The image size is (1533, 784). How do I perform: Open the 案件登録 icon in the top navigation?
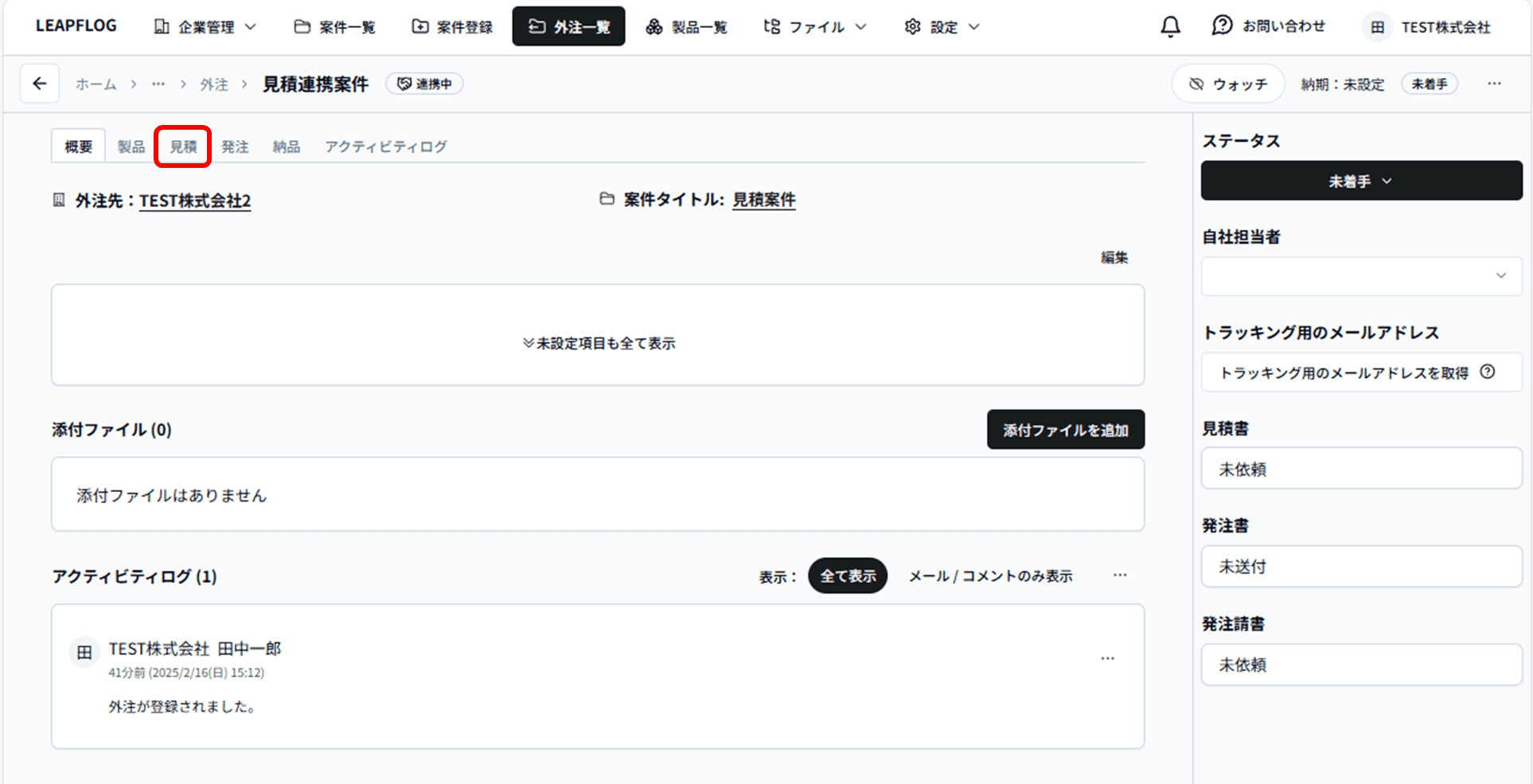(419, 26)
